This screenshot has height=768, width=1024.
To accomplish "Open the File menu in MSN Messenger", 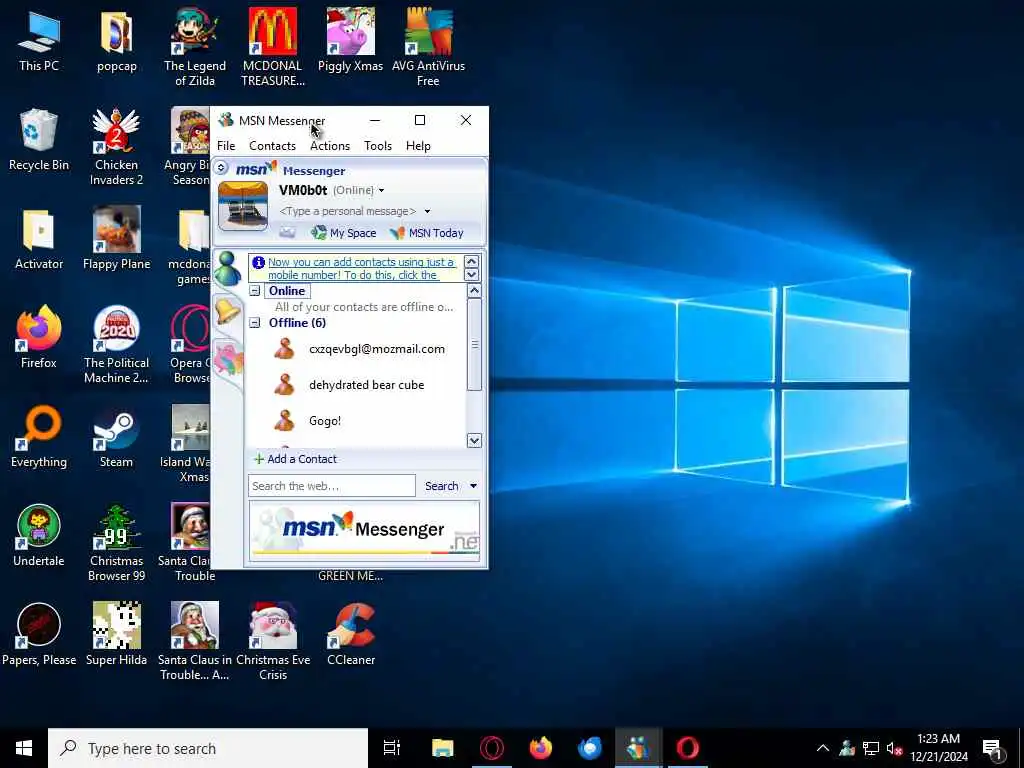I will coord(226,146).
